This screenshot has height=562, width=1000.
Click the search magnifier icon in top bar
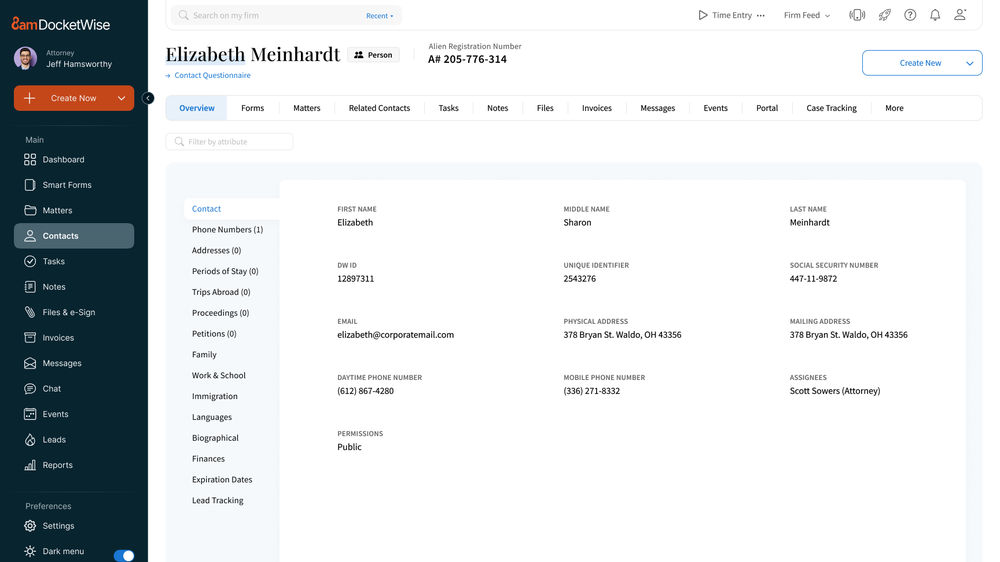coord(184,15)
